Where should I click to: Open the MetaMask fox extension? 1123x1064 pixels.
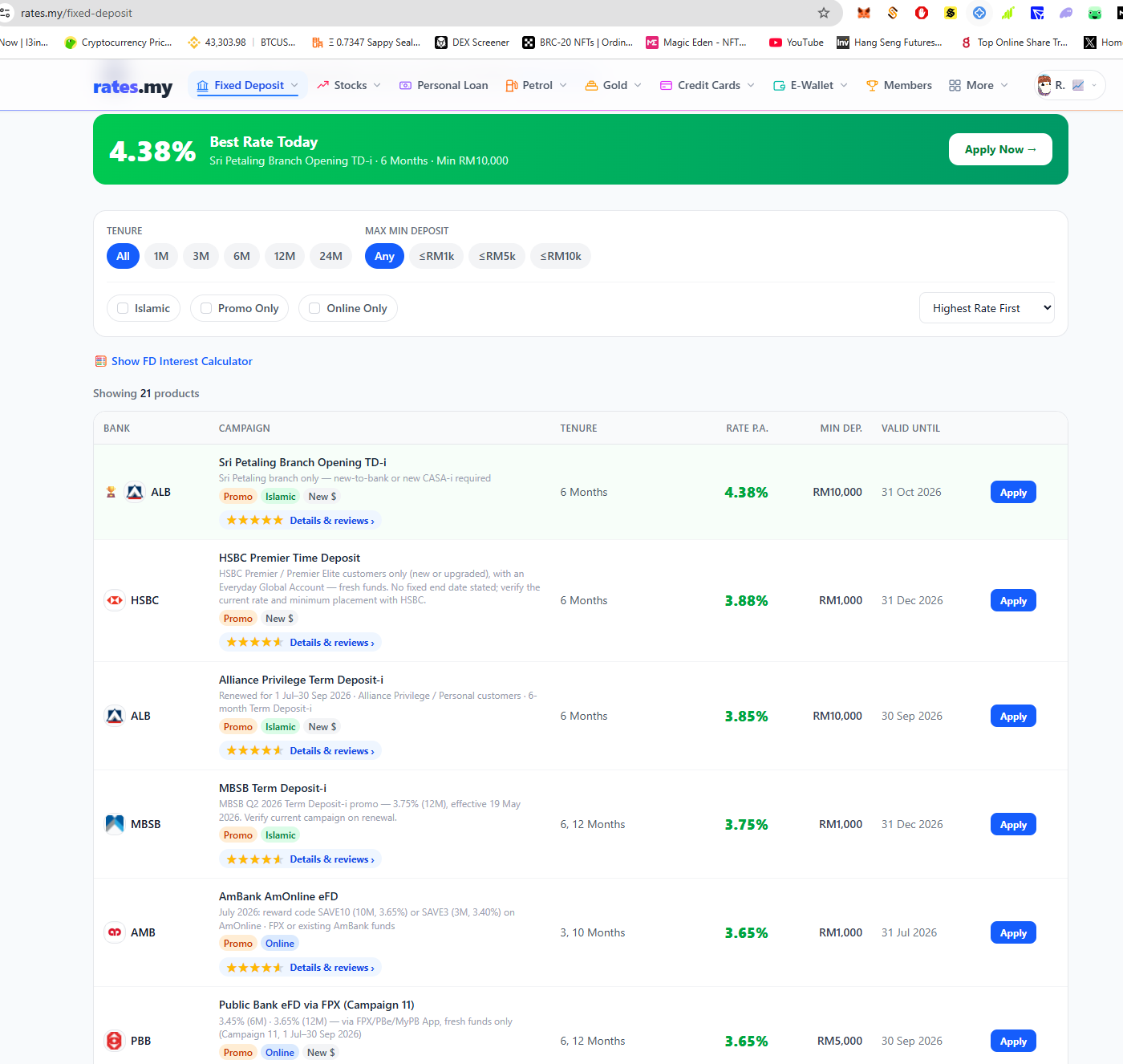pos(864,13)
